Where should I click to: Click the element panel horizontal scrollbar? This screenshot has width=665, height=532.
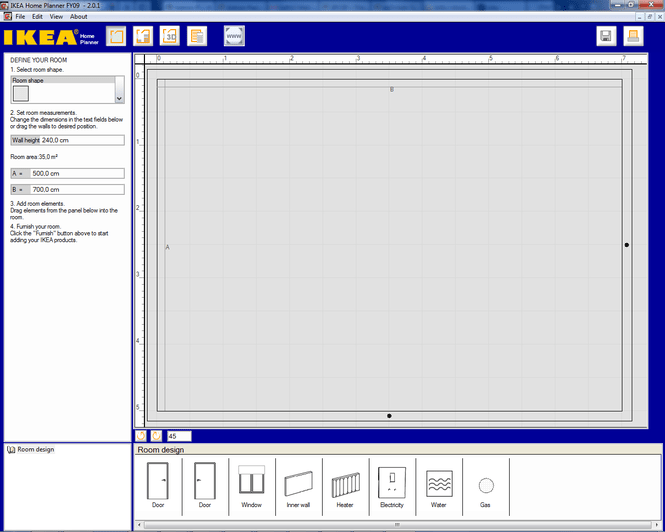[397, 525]
